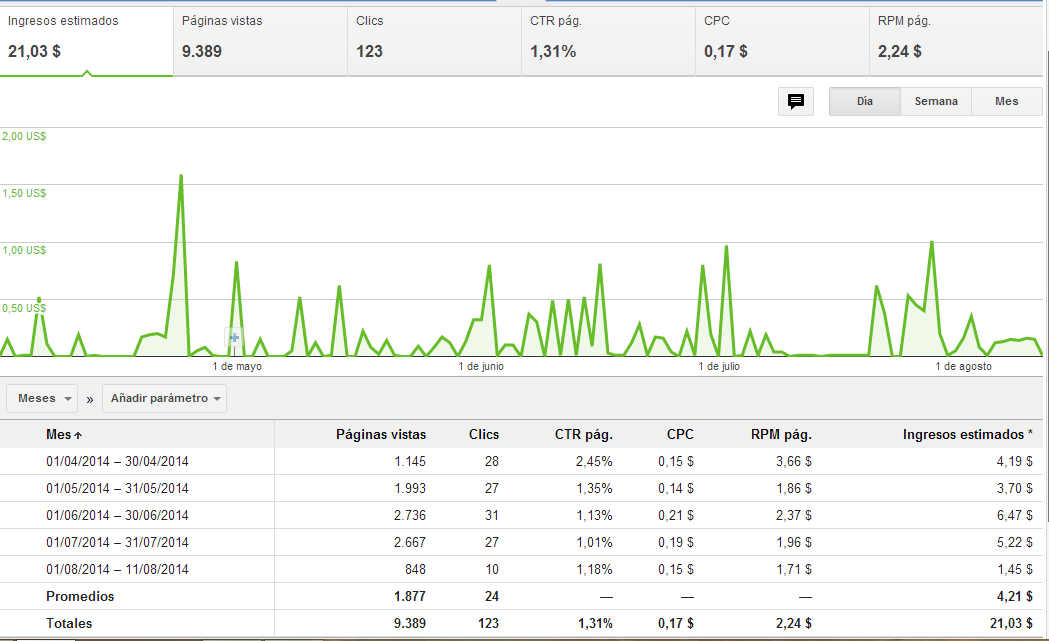Click the 1 de agosto axis label
The width and height of the screenshot is (1049, 641).
tap(963, 367)
